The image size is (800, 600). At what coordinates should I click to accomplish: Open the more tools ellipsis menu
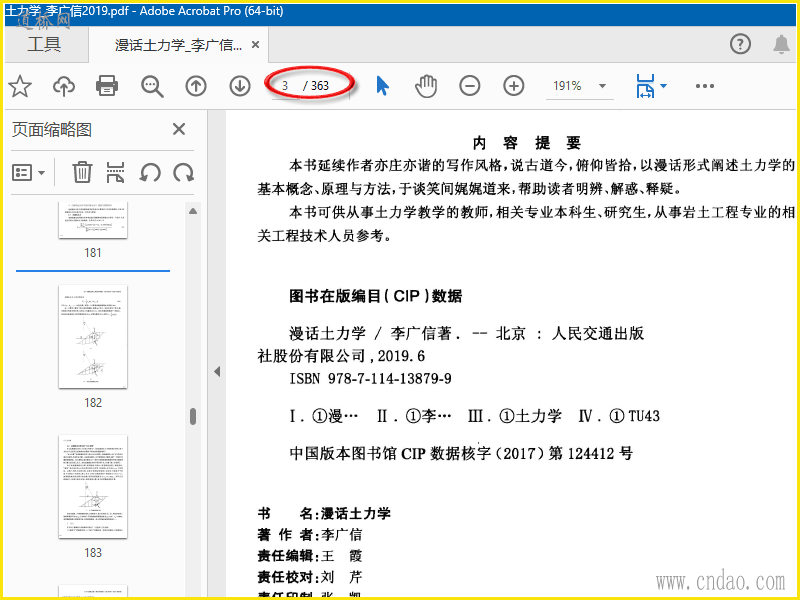coord(705,86)
